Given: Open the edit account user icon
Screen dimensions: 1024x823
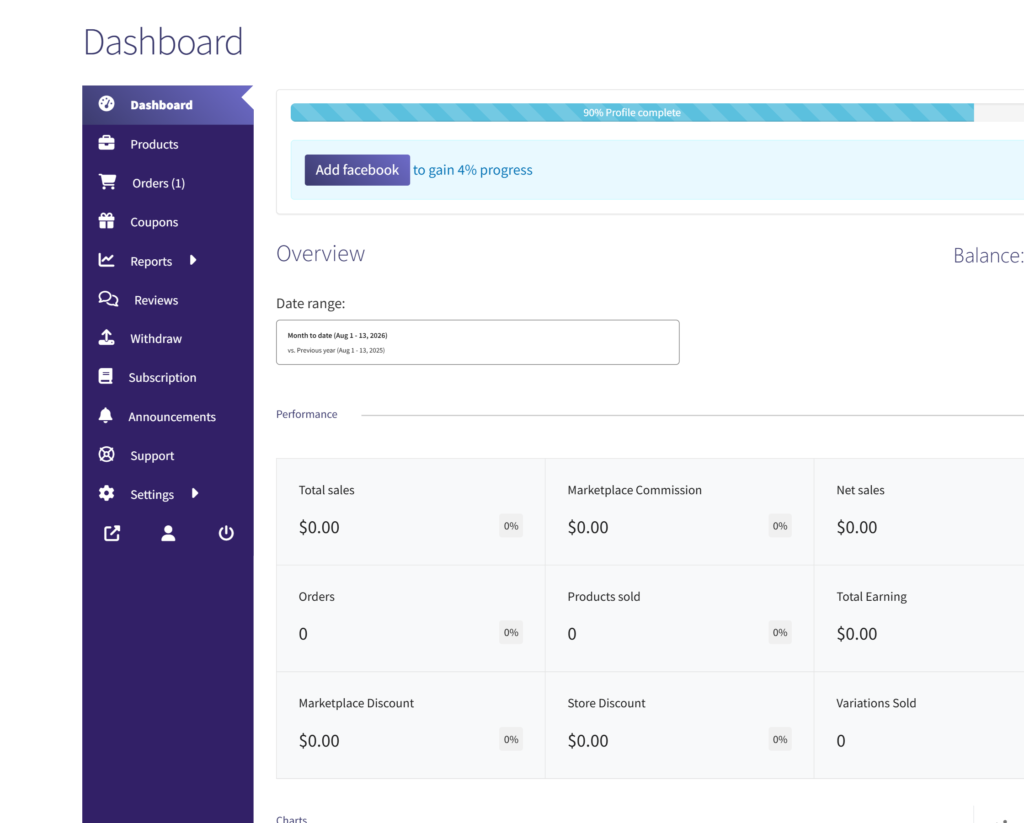Looking at the screenshot, I should 168,534.
